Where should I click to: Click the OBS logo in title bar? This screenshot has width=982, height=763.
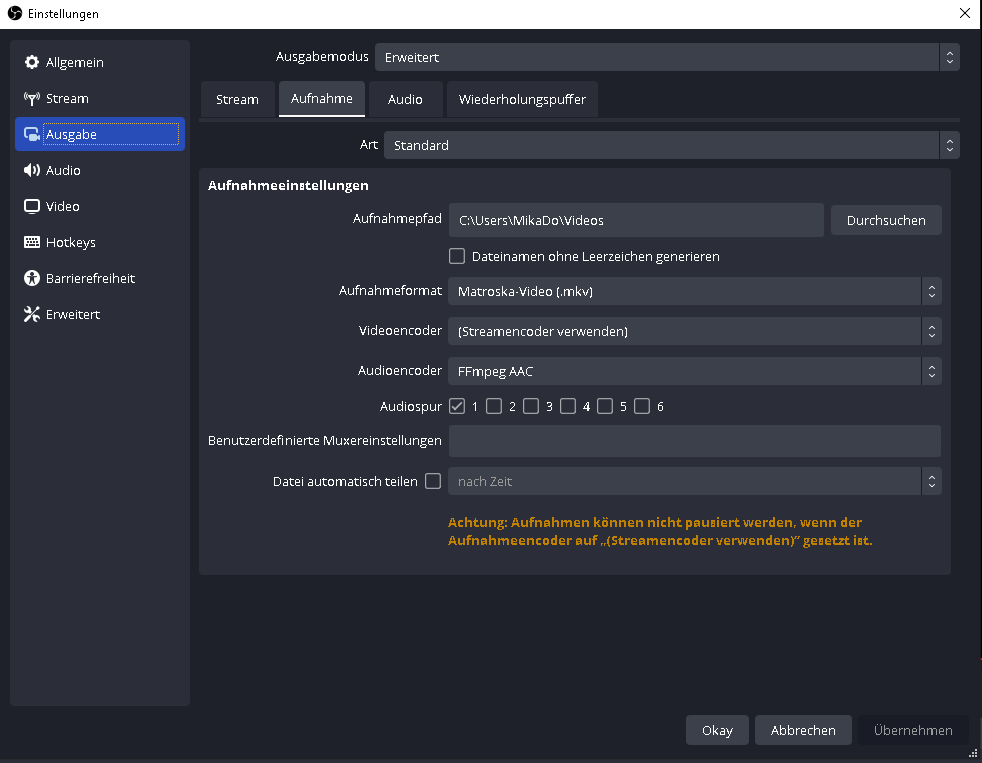pyautogui.click(x=14, y=13)
